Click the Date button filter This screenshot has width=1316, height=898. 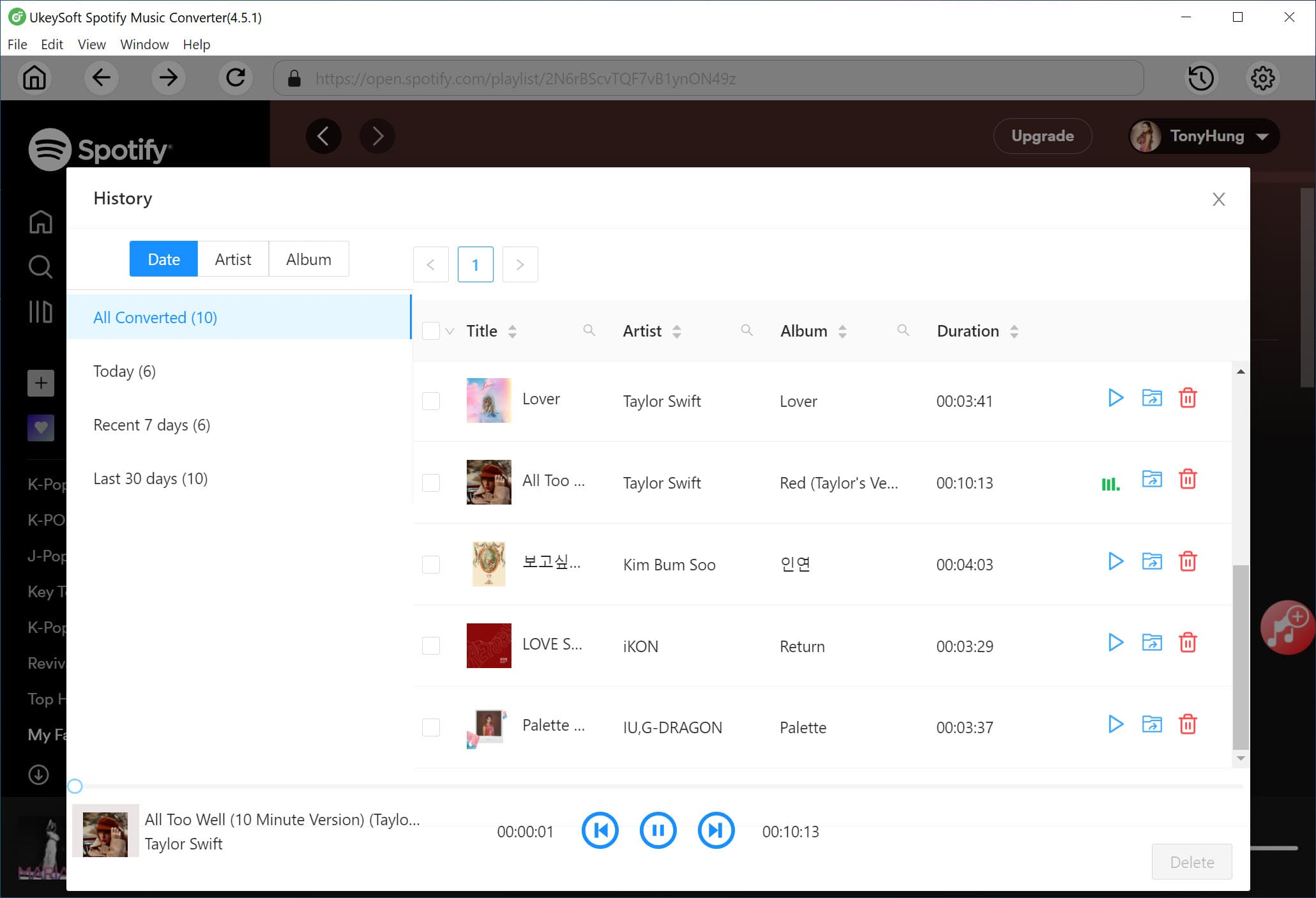(163, 259)
